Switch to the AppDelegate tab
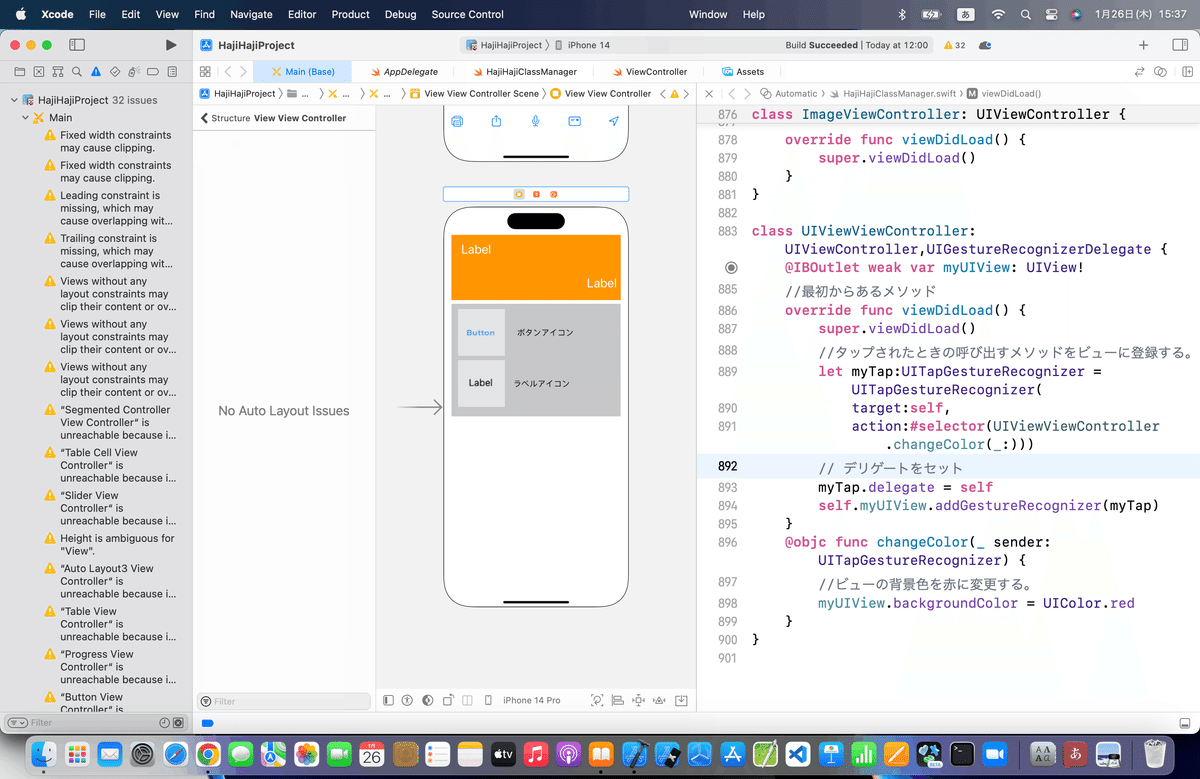The width and height of the screenshot is (1200, 779). pyautogui.click(x=403, y=72)
